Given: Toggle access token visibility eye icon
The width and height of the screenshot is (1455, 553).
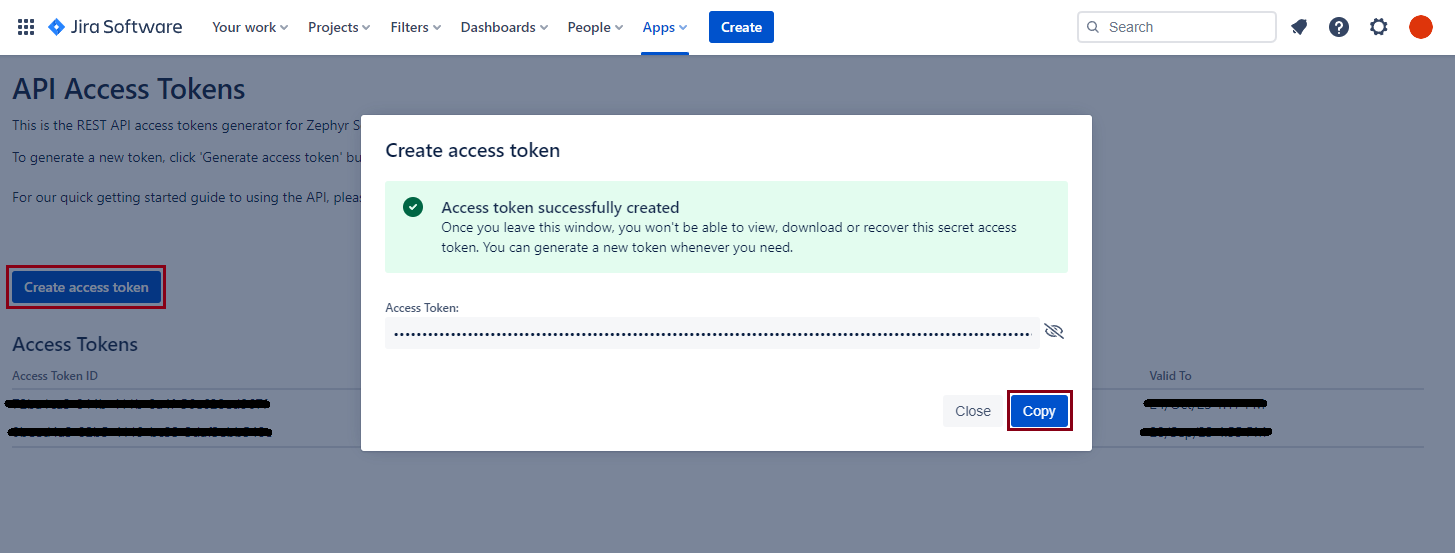Looking at the screenshot, I should tap(1054, 331).
